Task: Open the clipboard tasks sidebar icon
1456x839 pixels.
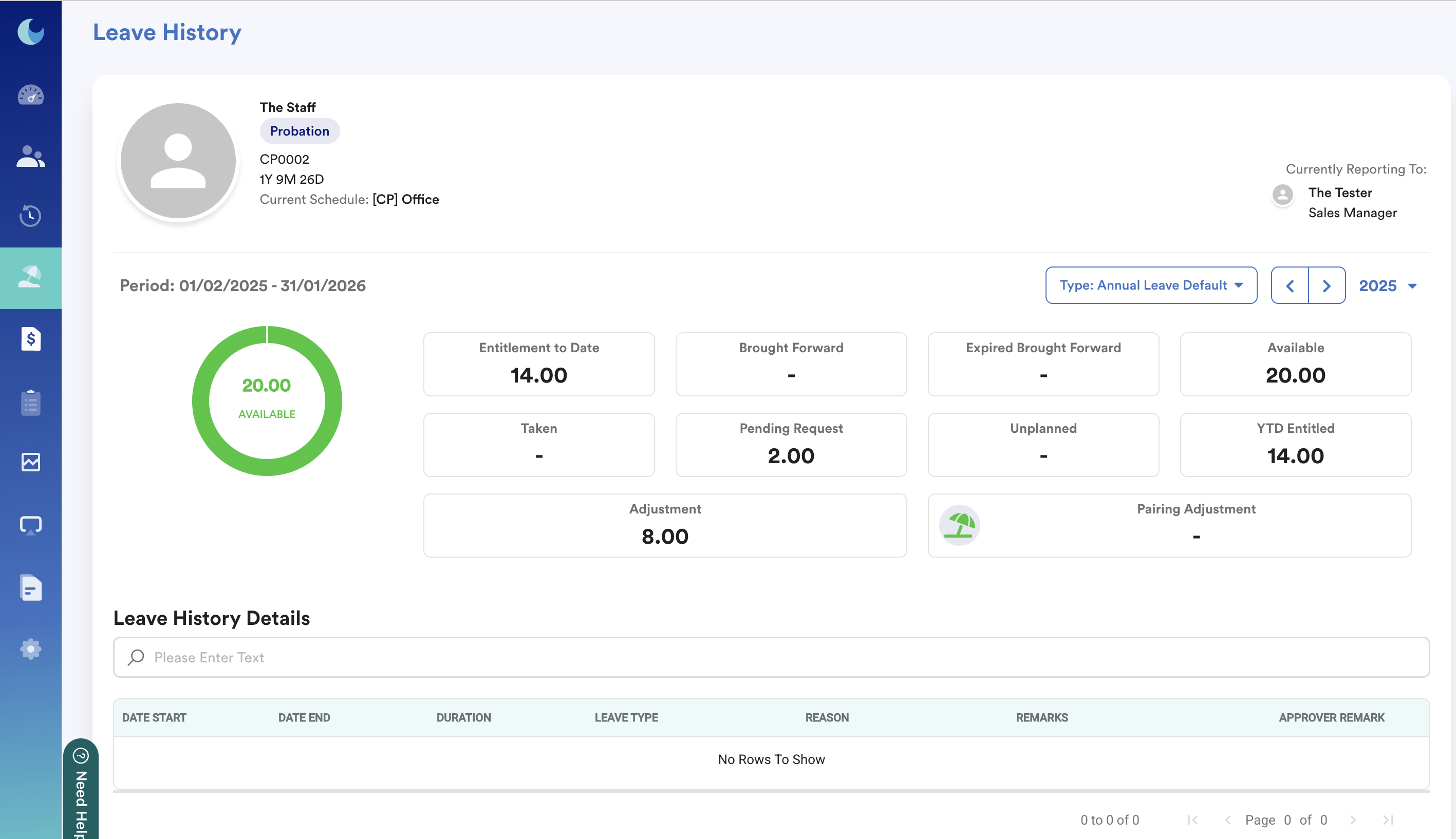Action: pyautogui.click(x=30, y=402)
